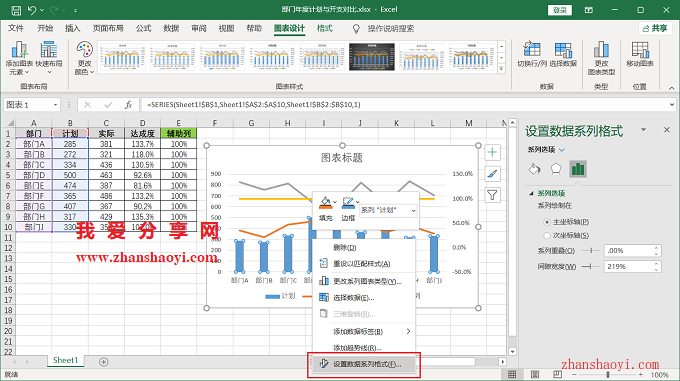Image resolution: width=680 pixels, height=381 pixels.
Task: Click Move Chart ribbon icon
Action: pos(640,55)
